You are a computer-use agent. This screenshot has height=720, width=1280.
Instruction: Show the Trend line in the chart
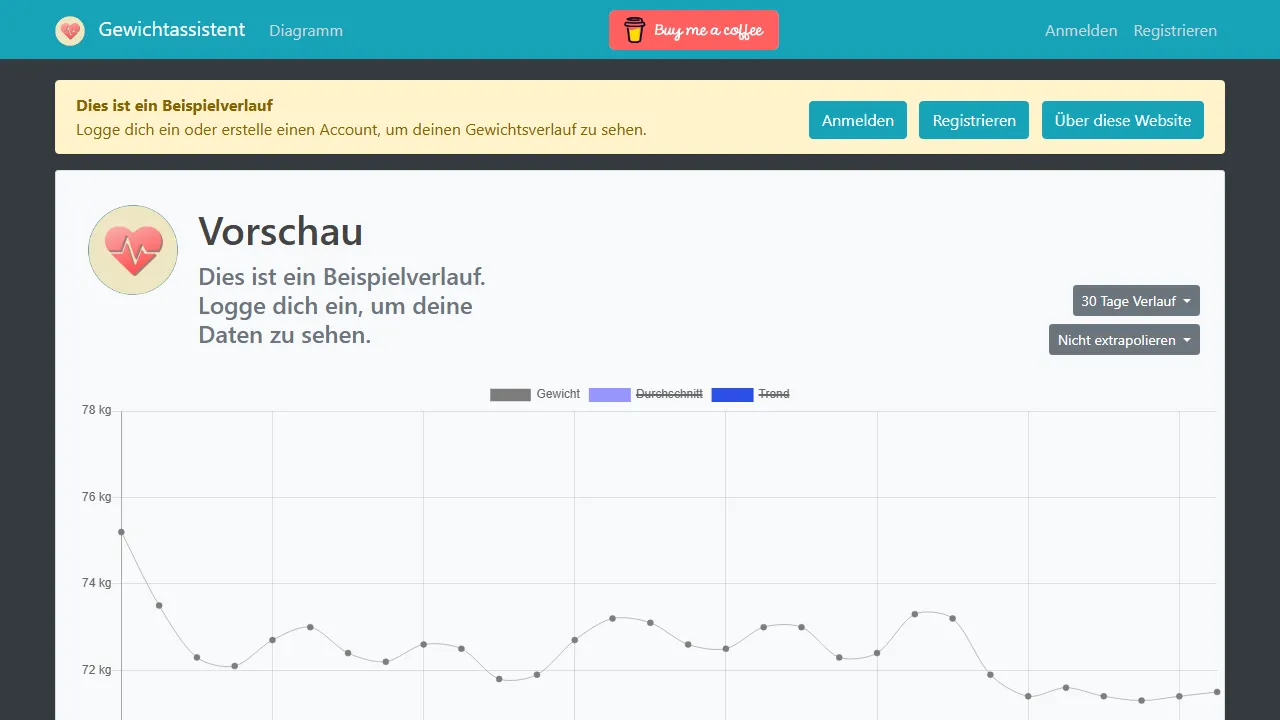[x=773, y=394]
